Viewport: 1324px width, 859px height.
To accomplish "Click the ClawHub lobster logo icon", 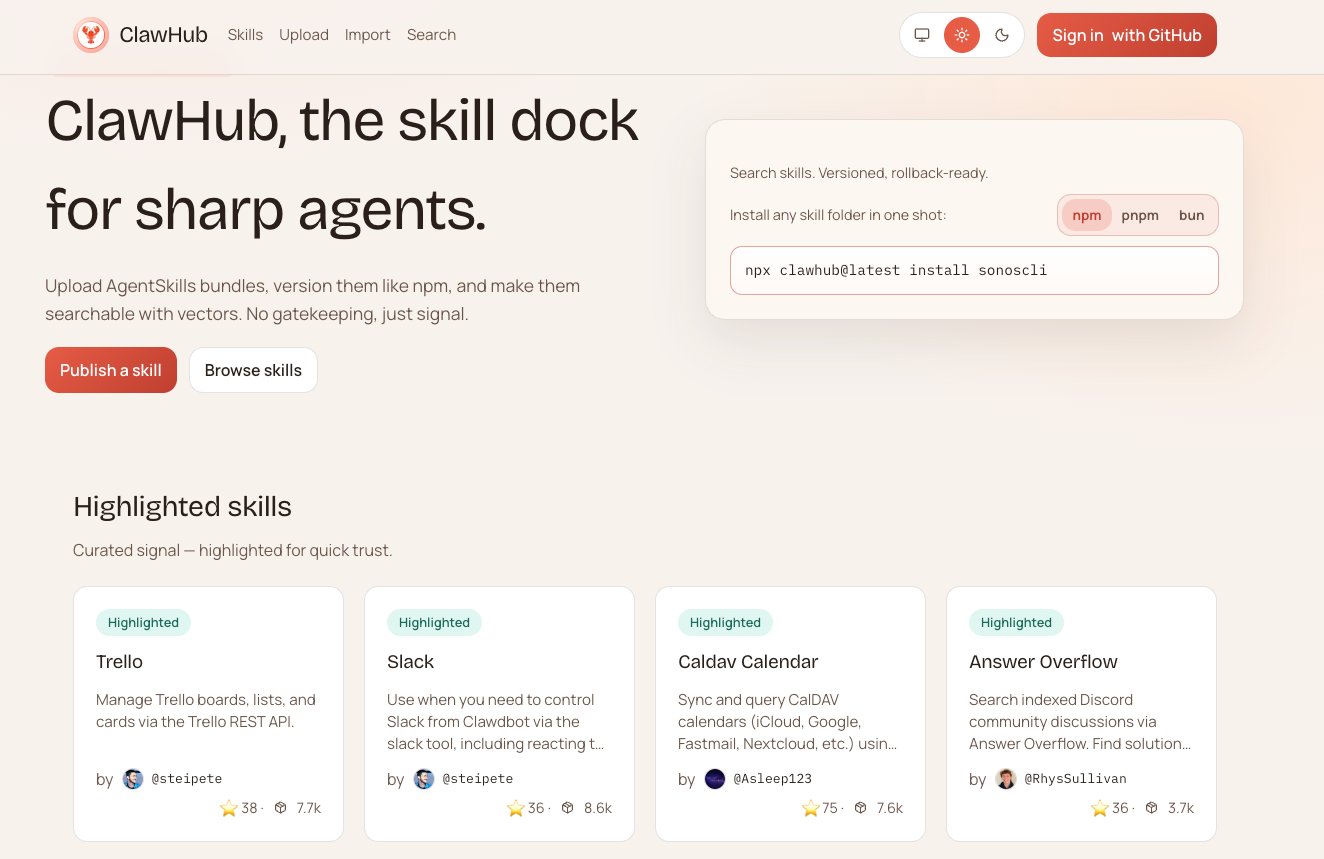I will click(91, 35).
